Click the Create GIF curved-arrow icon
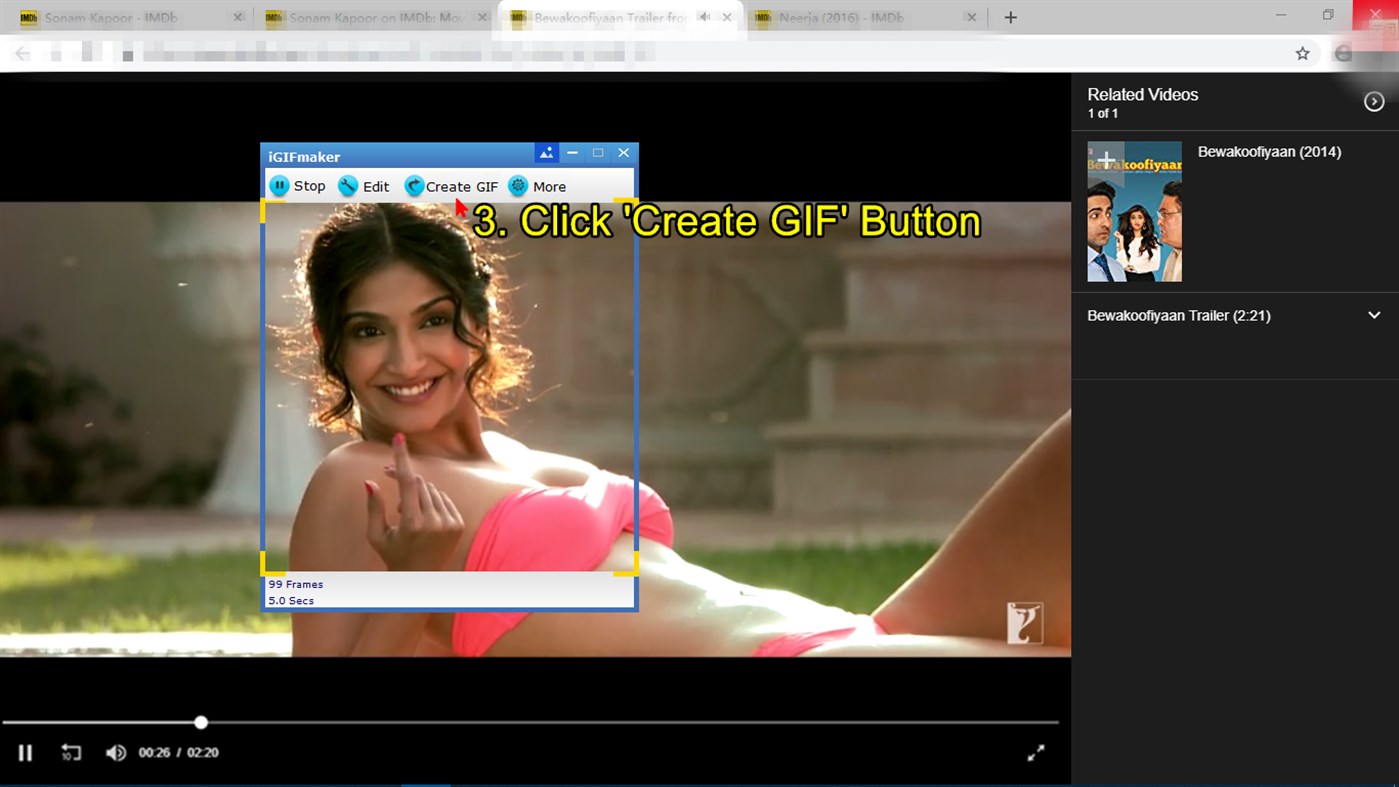The width and height of the screenshot is (1399, 787). 415,185
